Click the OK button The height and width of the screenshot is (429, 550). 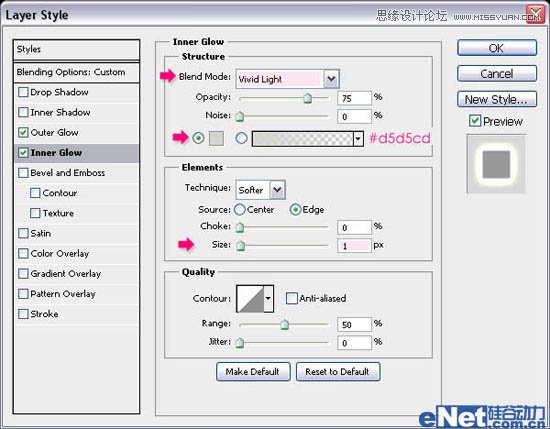tap(497, 48)
